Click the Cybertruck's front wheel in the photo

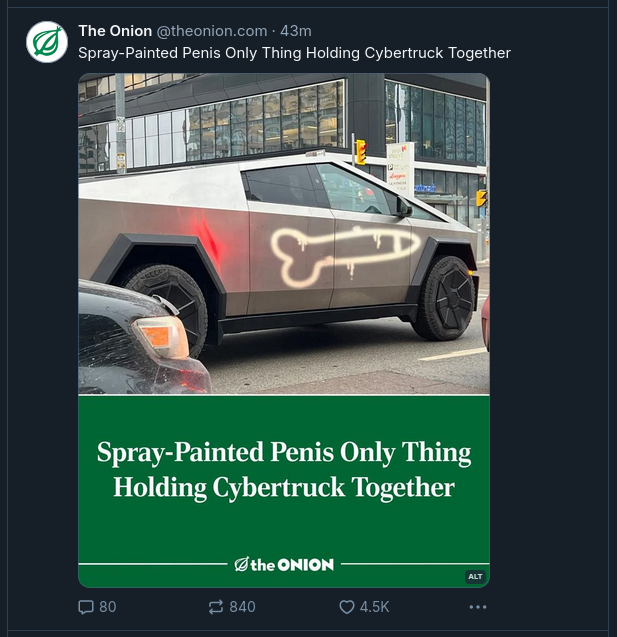[444, 298]
